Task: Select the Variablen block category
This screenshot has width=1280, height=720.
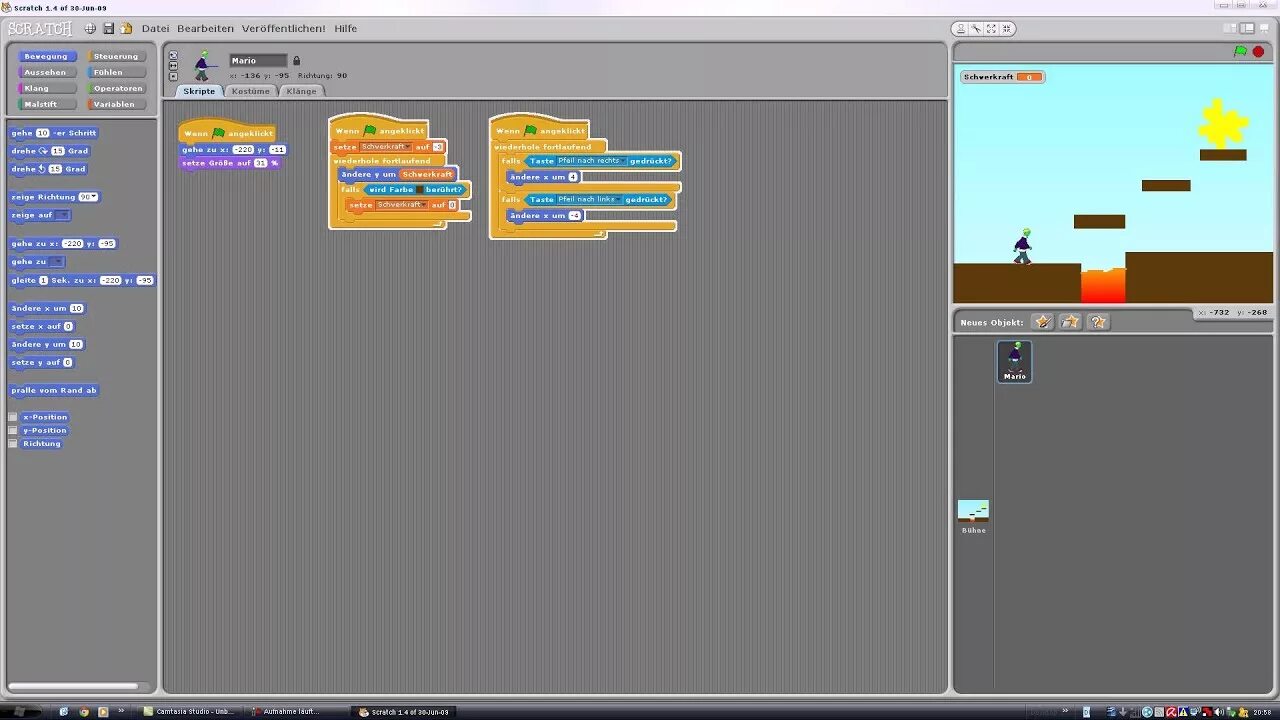Action: 116,104
